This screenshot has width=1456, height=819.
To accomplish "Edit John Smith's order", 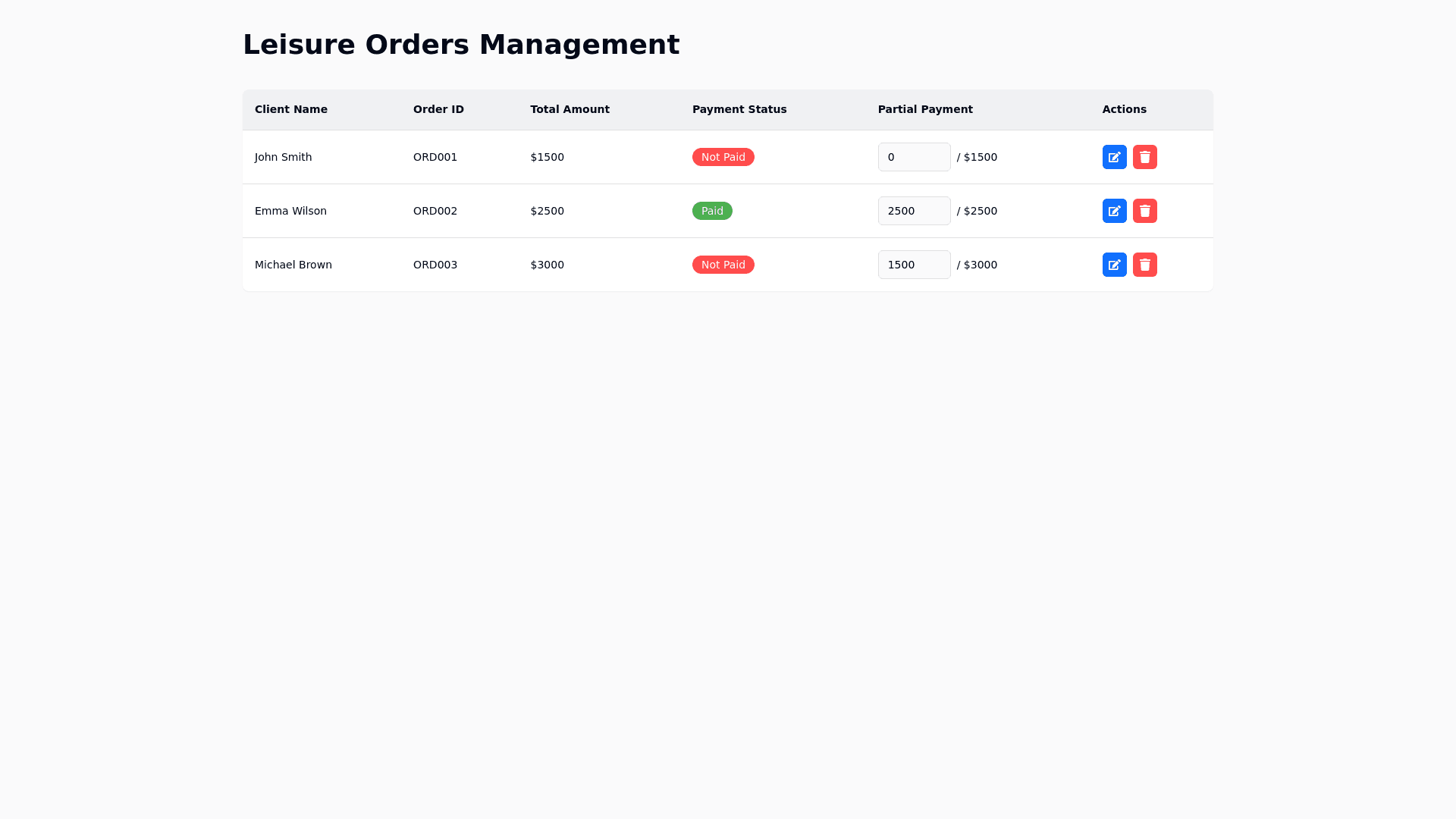I will coord(1114,157).
